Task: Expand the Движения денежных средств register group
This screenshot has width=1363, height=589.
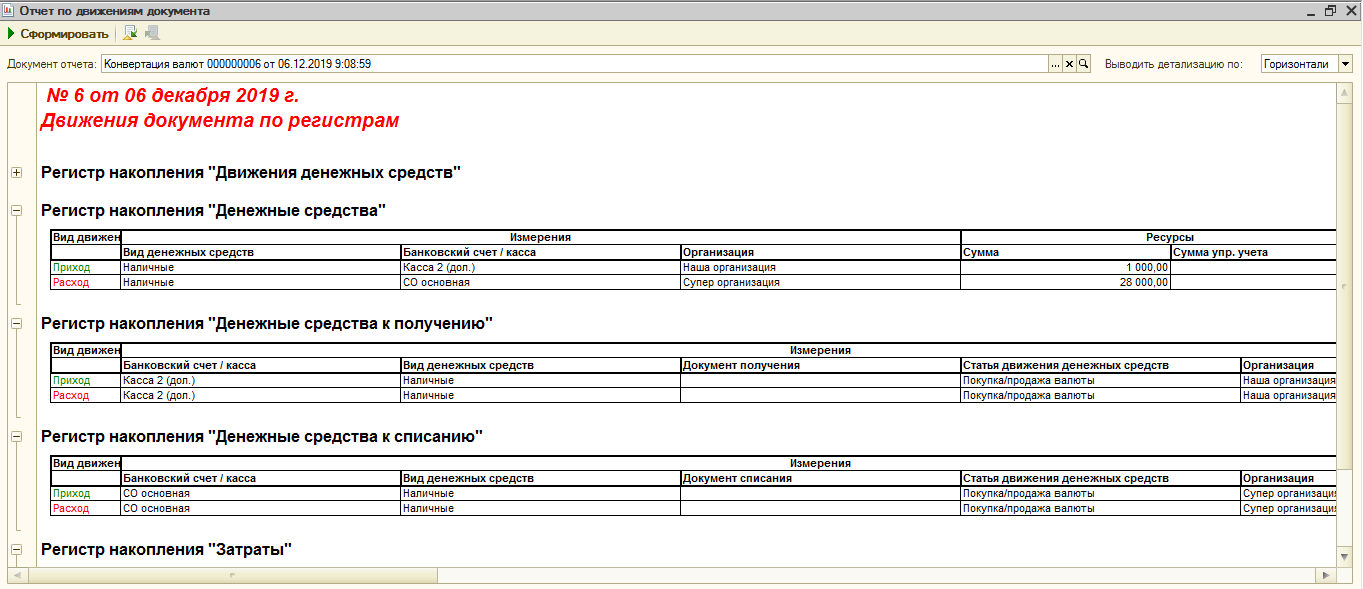Action: pyautogui.click(x=16, y=173)
